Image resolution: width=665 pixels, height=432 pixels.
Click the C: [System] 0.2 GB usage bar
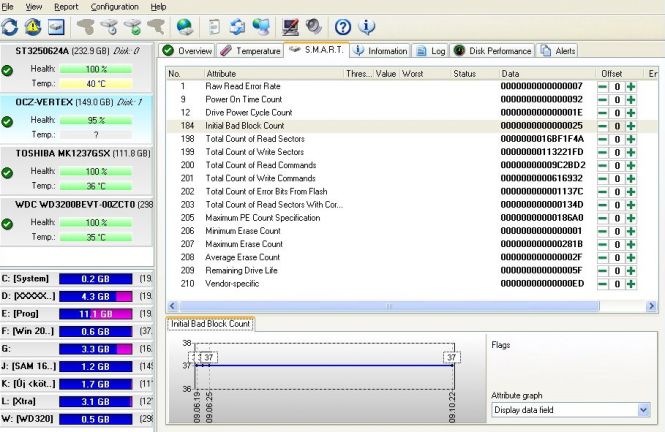[95, 279]
